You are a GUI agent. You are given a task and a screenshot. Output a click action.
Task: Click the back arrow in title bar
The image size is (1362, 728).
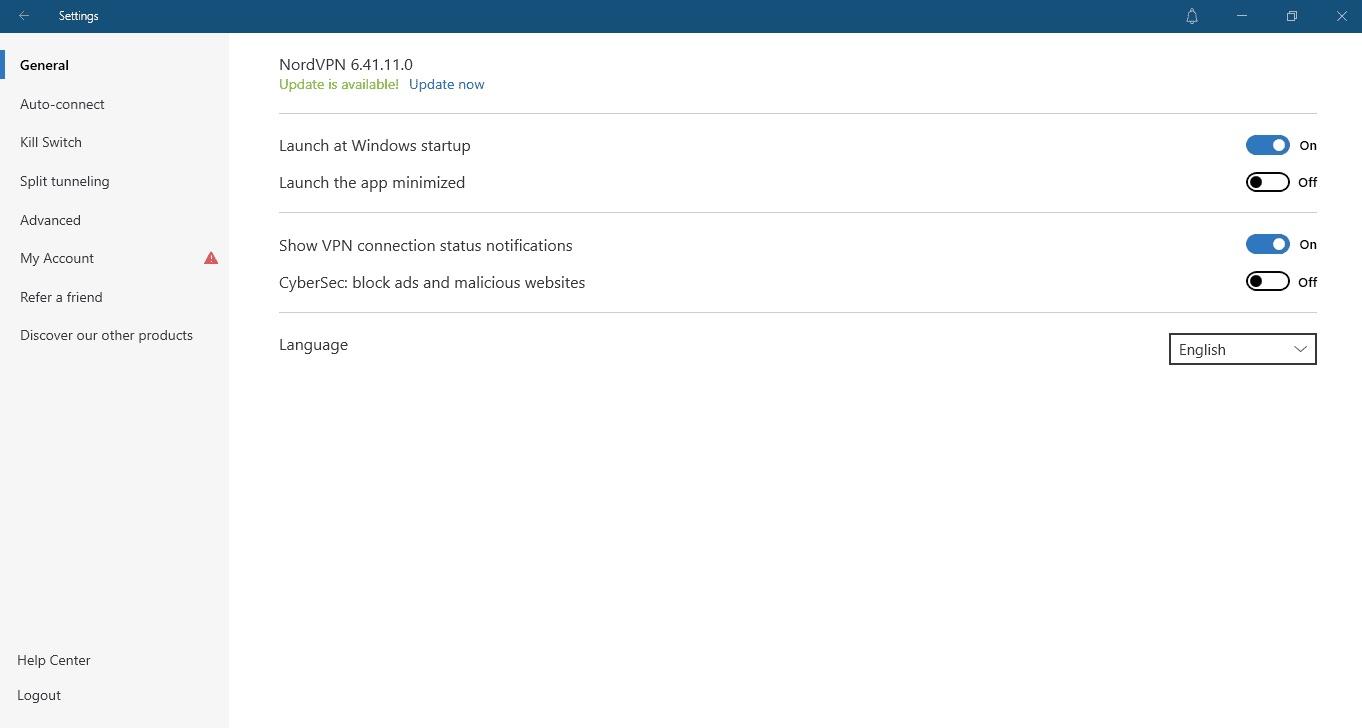point(24,16)
